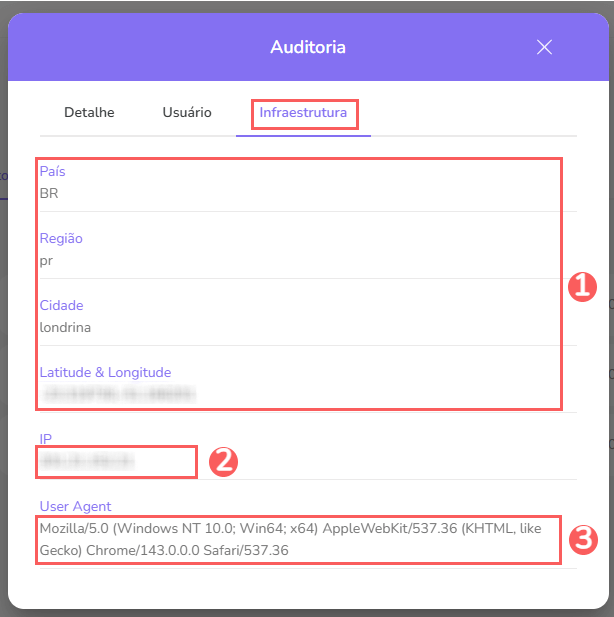Viewport: 614px width, 617px height.
Task: Click the Auditoria dialog title
Action: pos(308,47)
